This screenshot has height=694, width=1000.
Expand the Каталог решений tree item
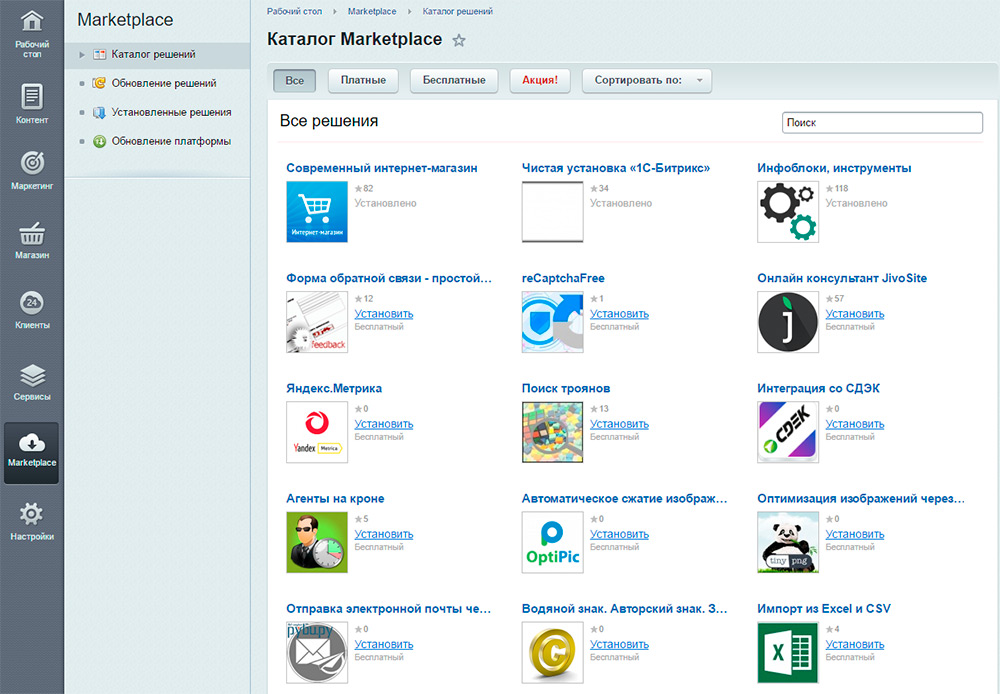point(82,55)
